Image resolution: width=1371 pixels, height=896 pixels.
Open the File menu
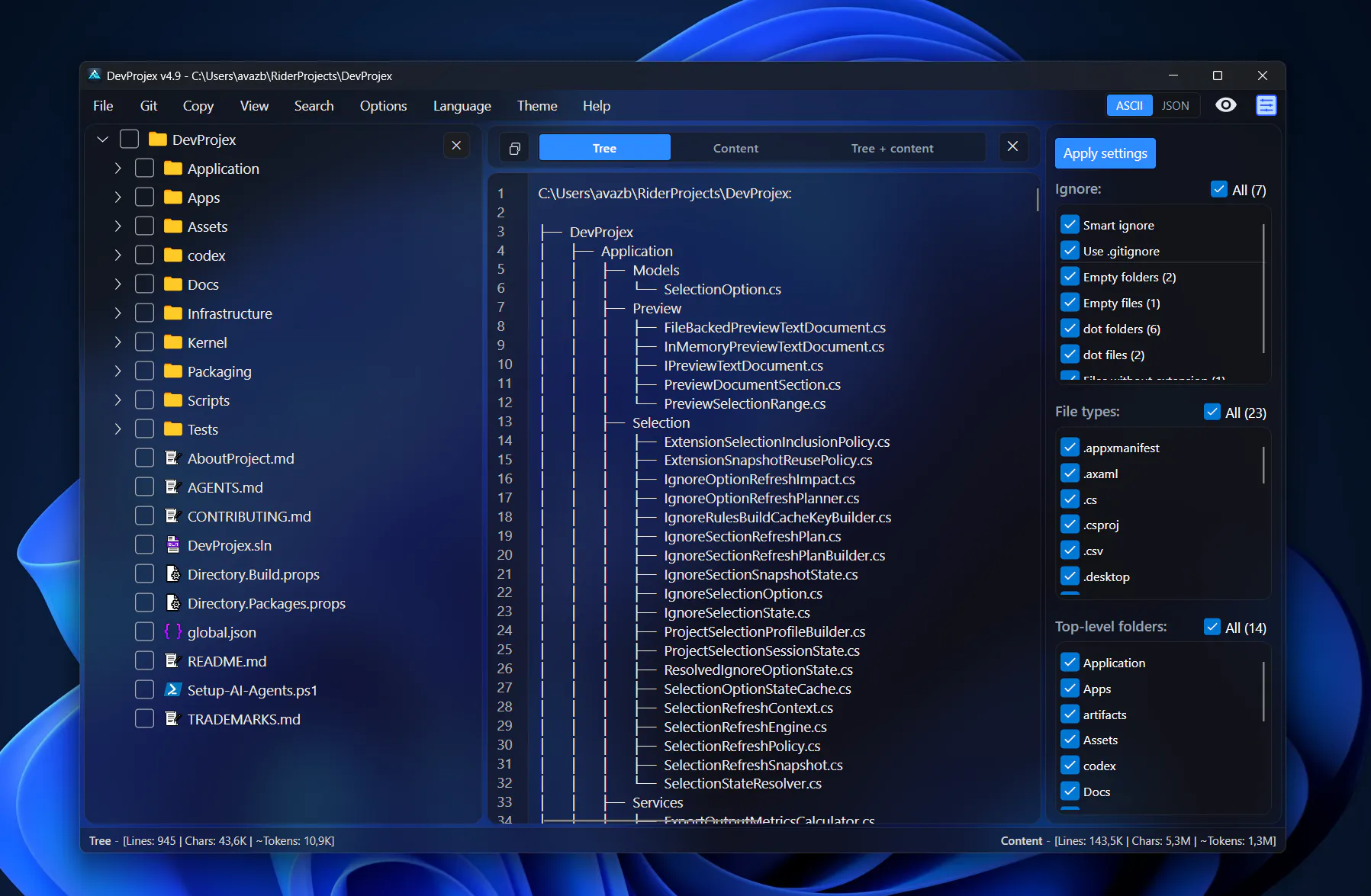point(103,105)
